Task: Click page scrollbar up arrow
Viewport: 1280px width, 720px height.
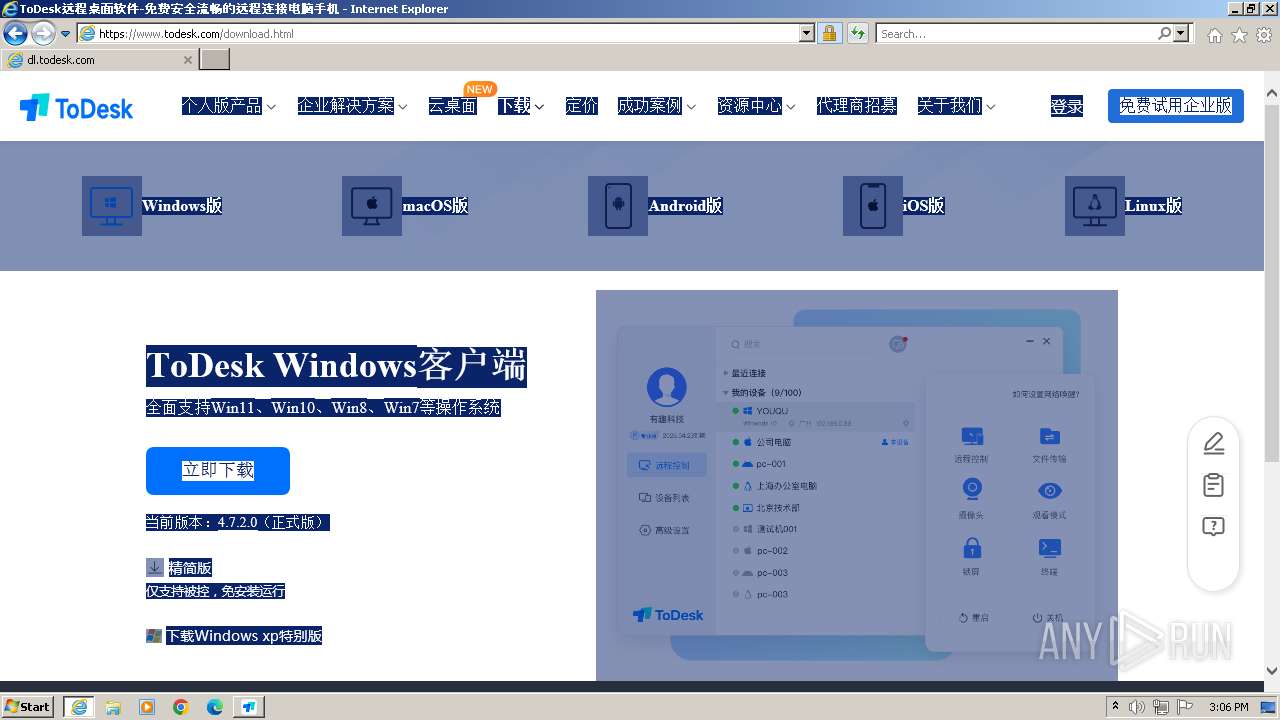Action: pyautogui.click(x=1272, y=95)
